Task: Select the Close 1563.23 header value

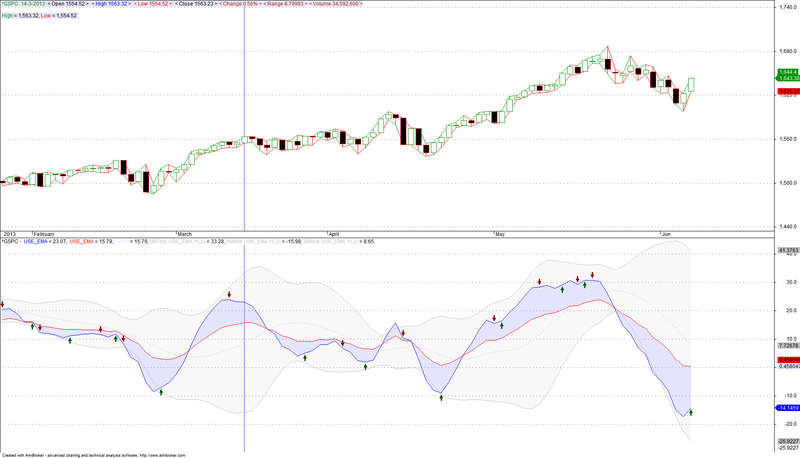Action: (198, 4)
